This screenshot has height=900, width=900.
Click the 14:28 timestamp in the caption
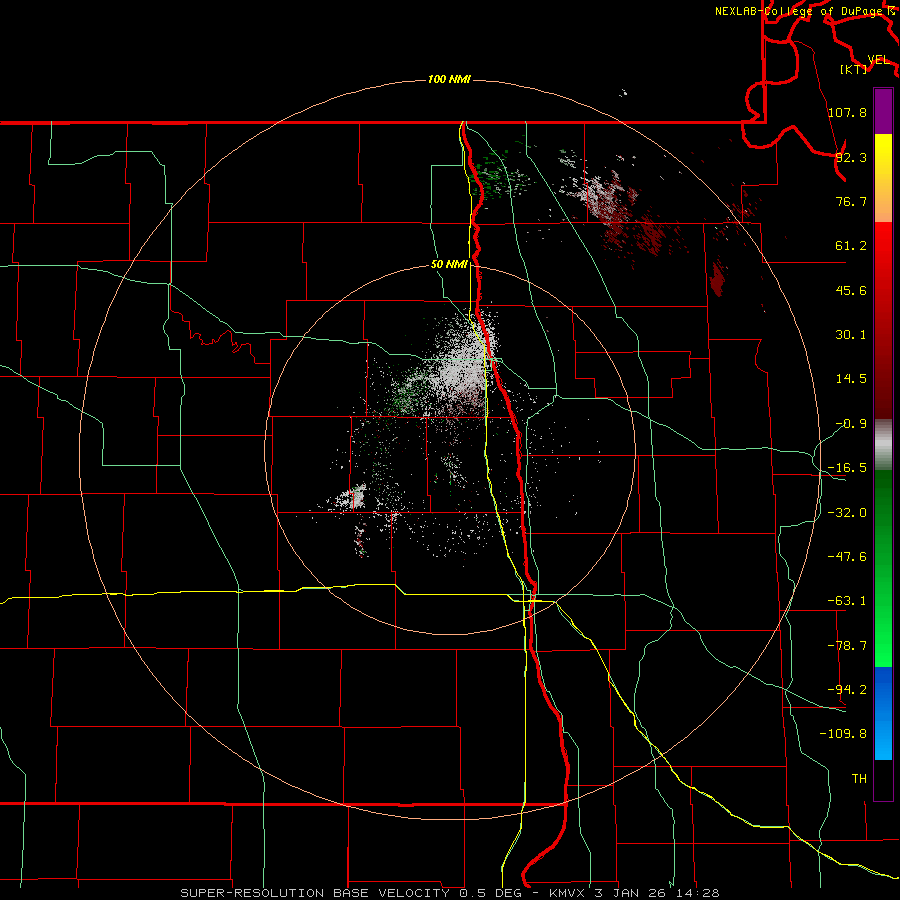(699, 893)
